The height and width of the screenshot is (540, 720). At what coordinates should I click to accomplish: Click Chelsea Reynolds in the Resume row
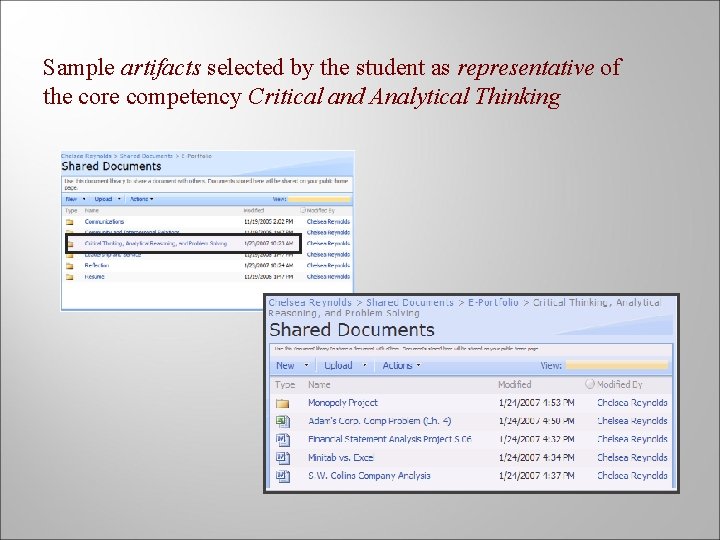pos(328,276)
